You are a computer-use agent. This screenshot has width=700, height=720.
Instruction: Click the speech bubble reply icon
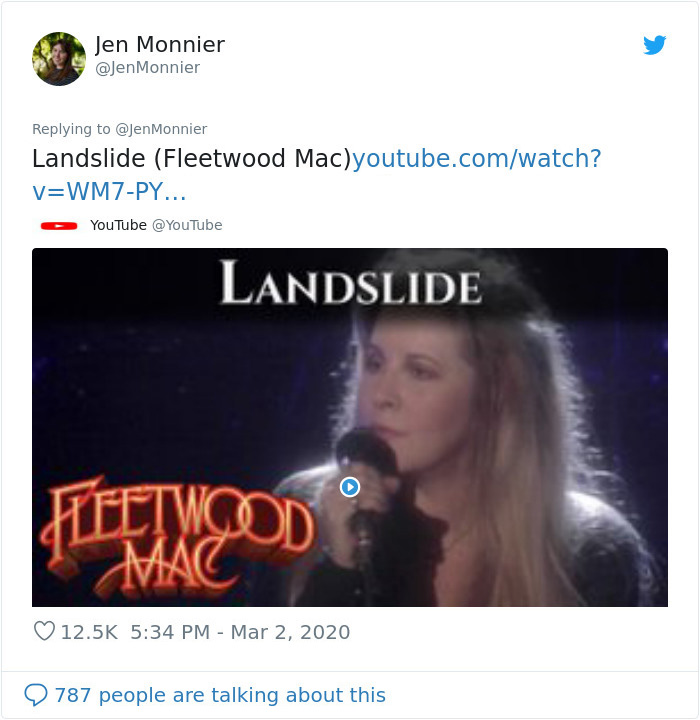click(35, 695)
